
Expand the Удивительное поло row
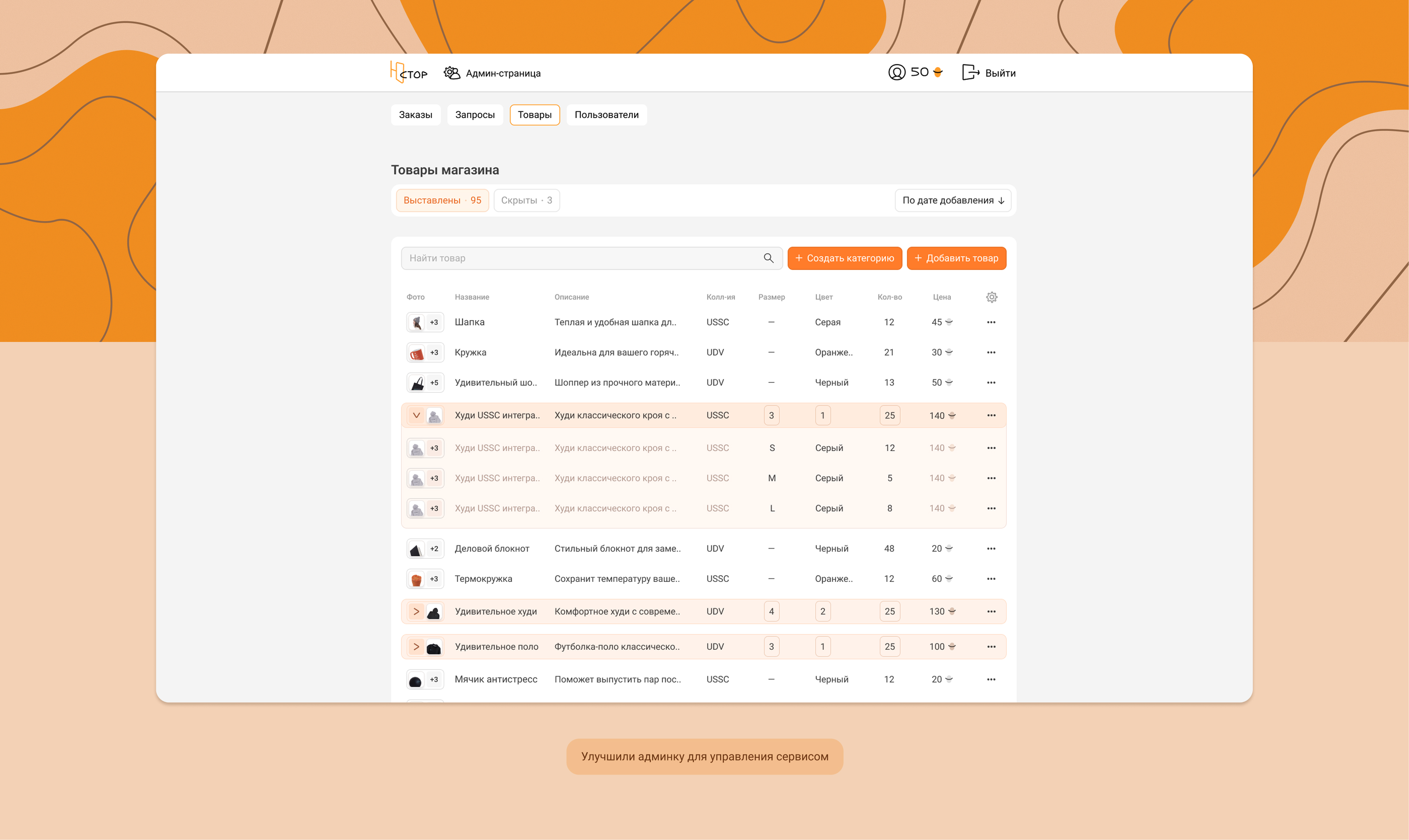click(416, 647)
